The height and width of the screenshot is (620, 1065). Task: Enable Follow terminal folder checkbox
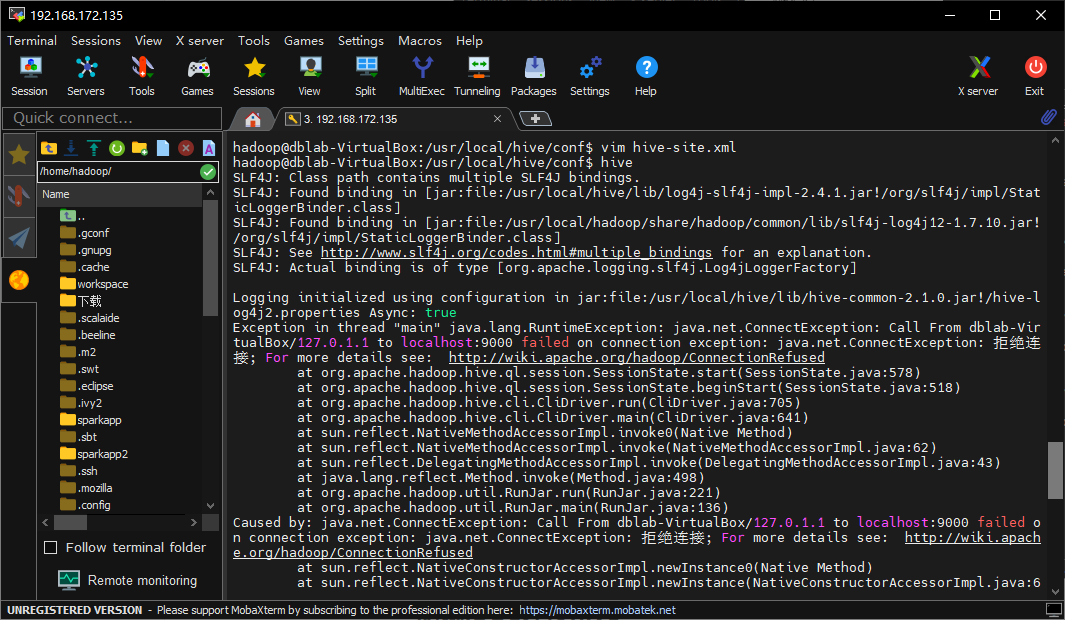[50, 547]
